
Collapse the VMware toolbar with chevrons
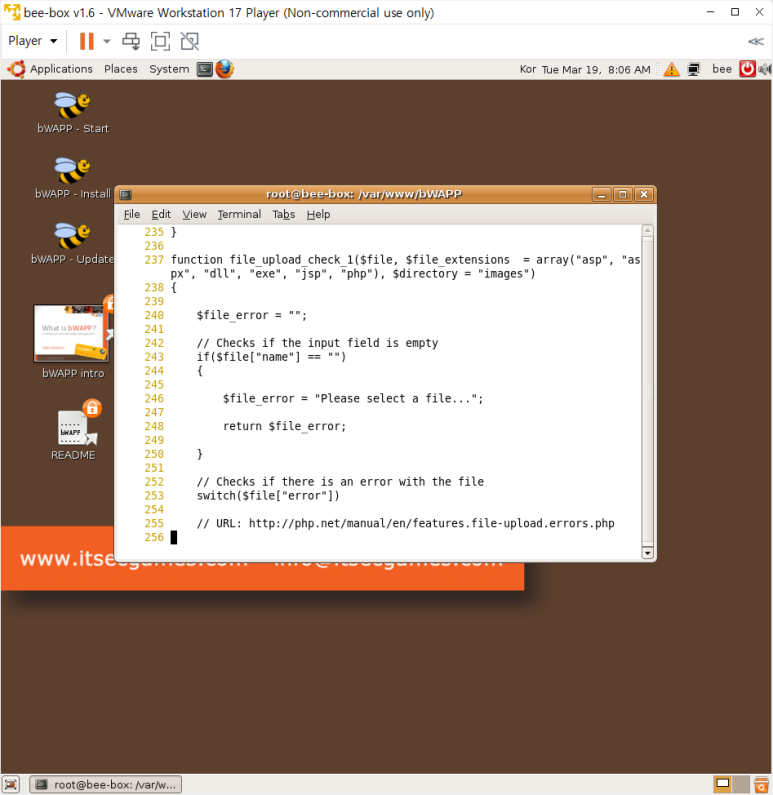pyautogui.click(x=755, y=41)
